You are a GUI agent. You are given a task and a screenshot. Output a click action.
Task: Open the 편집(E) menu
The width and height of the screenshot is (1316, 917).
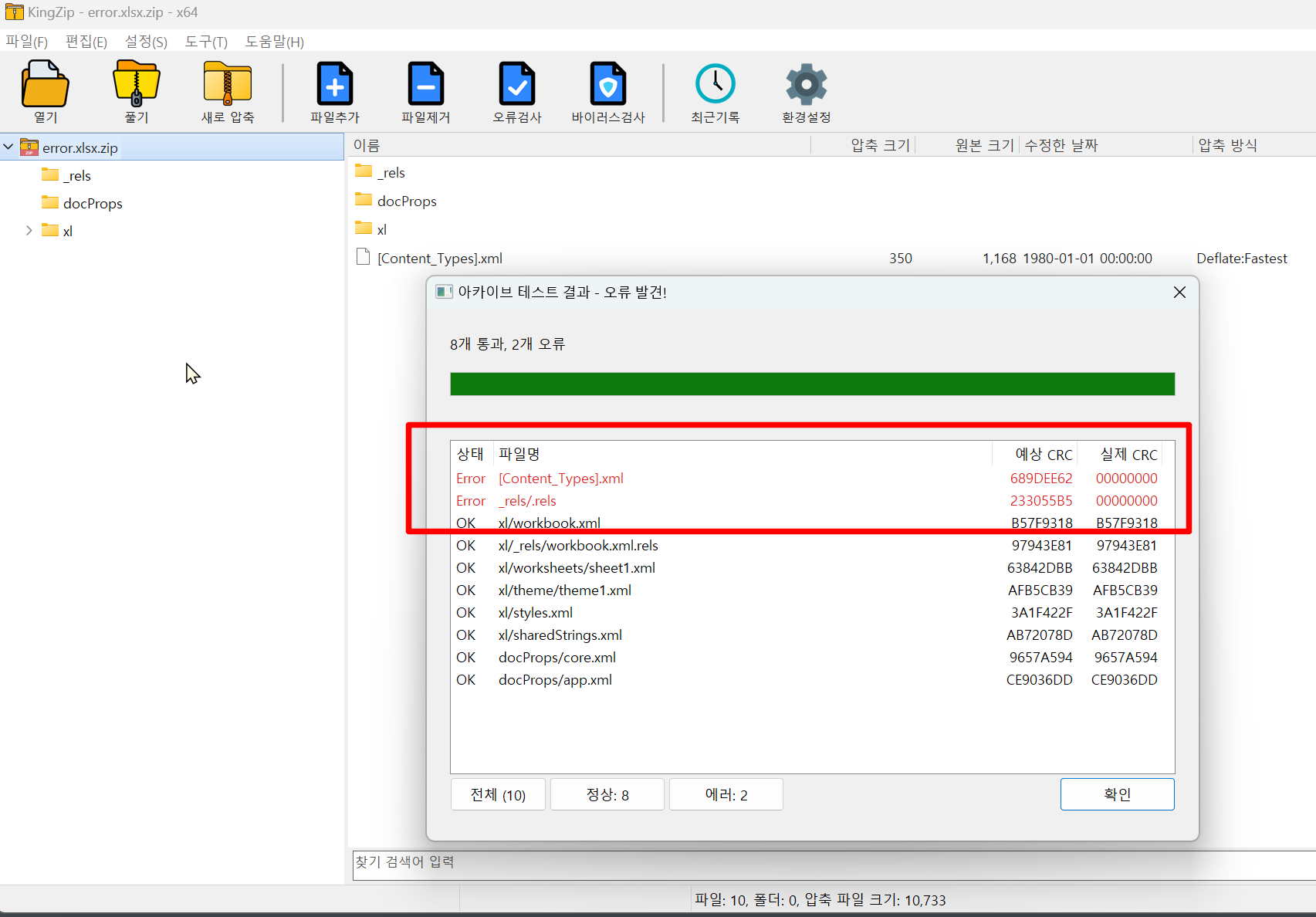(86, 42)
